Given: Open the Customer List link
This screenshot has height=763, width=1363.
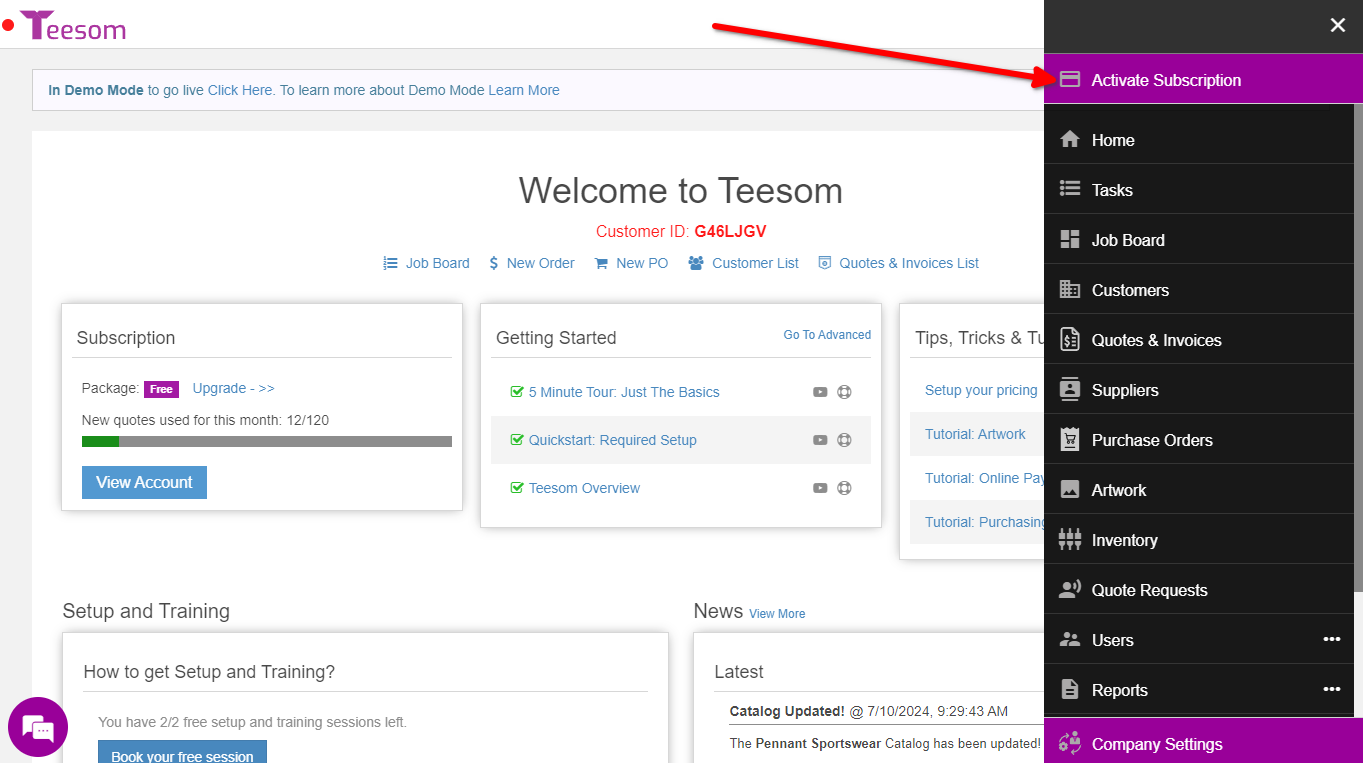Looking at the screenshot, I should pyautogui.click(x=756, y=263).
